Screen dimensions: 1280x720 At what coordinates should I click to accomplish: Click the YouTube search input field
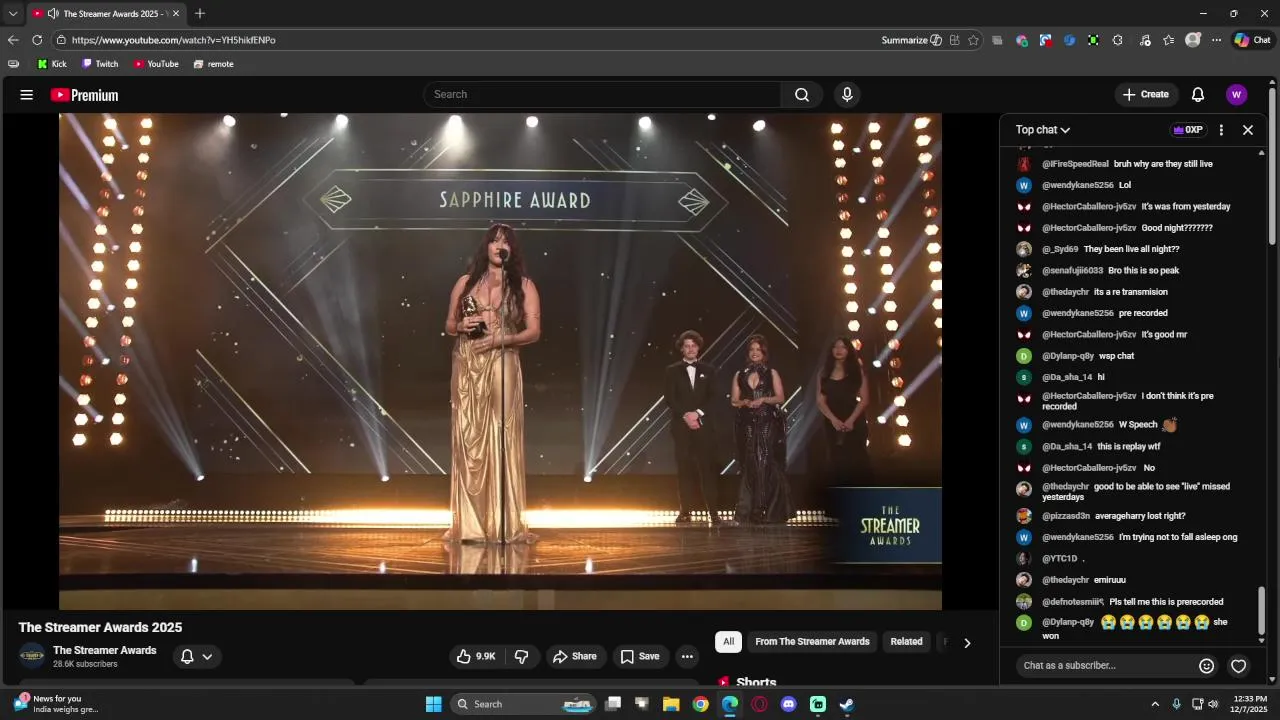(x=603, y=94)
